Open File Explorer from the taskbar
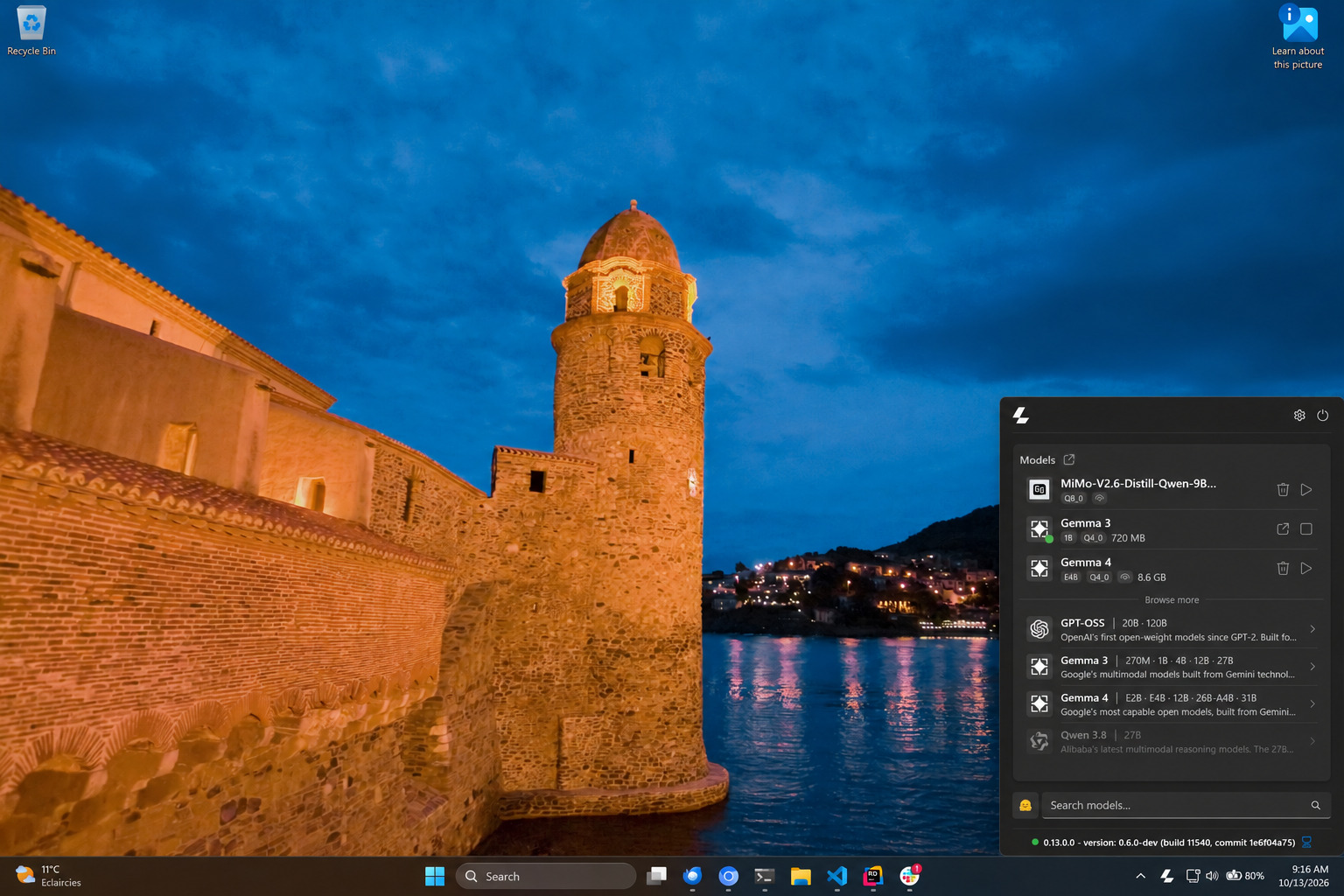Viewport: 1344px width, 896px height. 801,876
